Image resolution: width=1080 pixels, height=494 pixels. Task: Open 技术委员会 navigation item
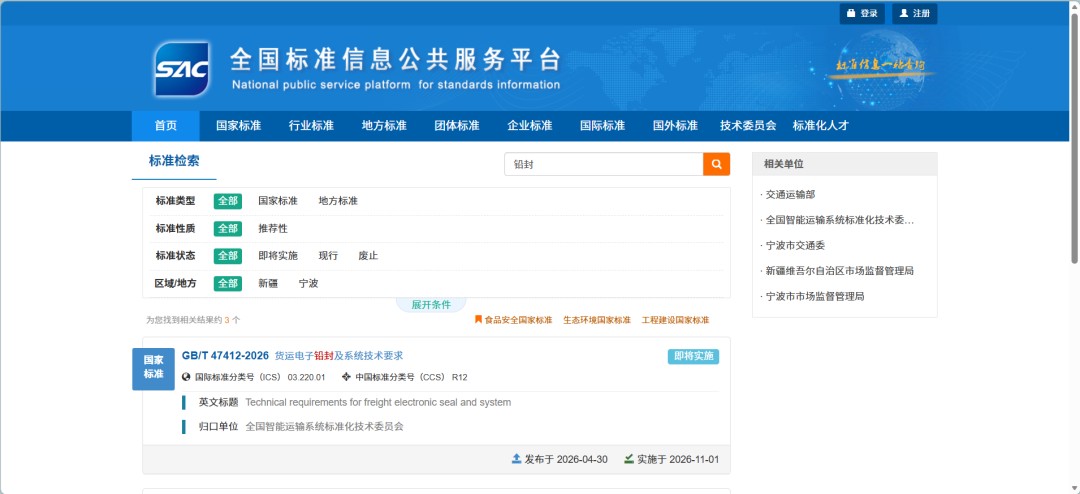point(748,126)
